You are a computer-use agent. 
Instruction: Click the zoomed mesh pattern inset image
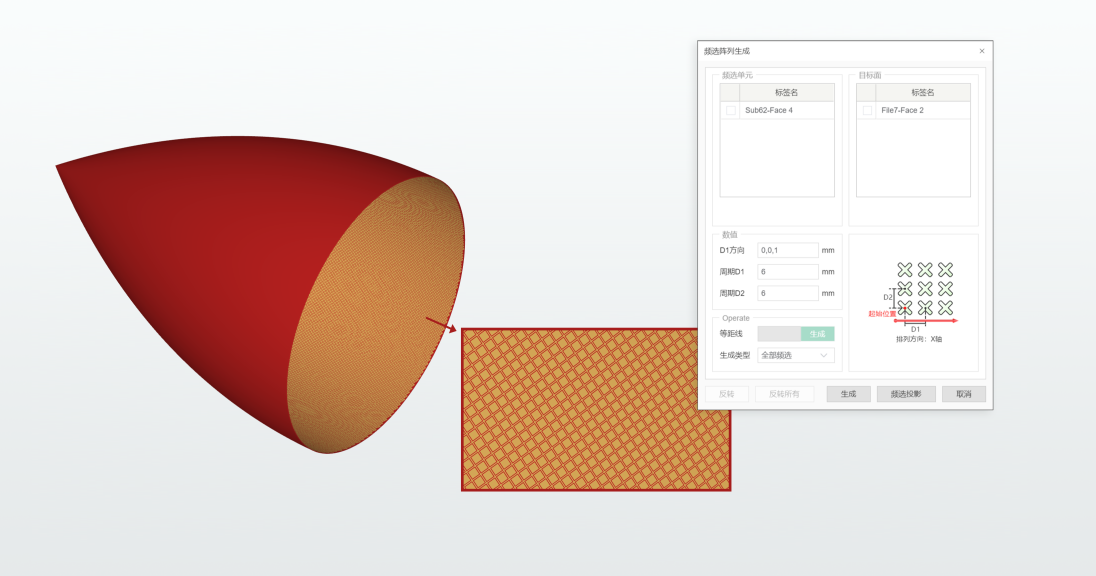596,409
